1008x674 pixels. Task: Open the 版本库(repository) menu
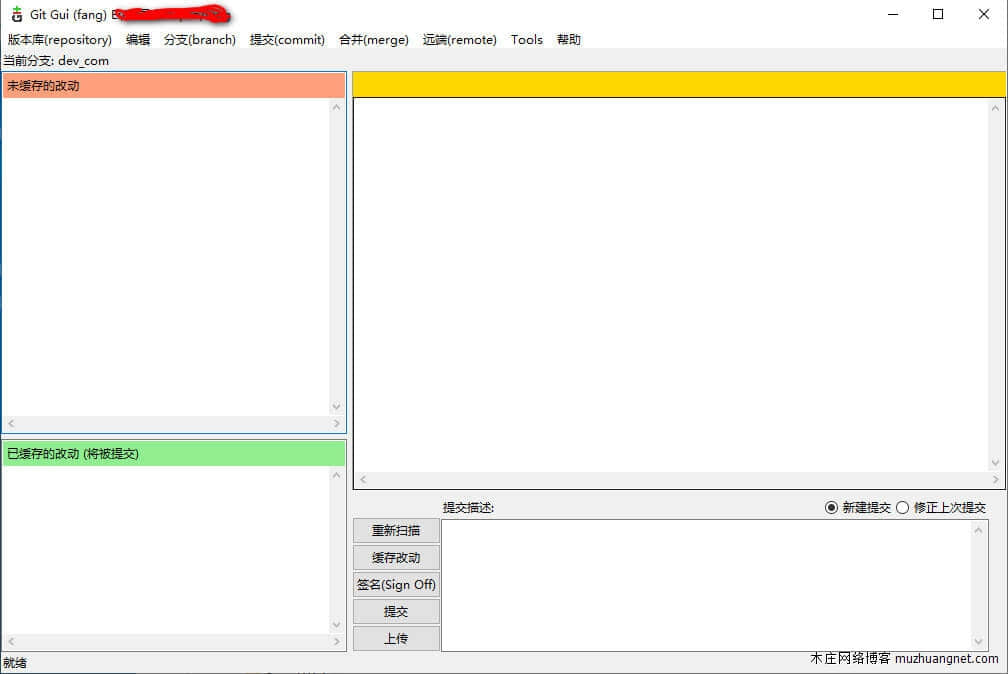60,40
